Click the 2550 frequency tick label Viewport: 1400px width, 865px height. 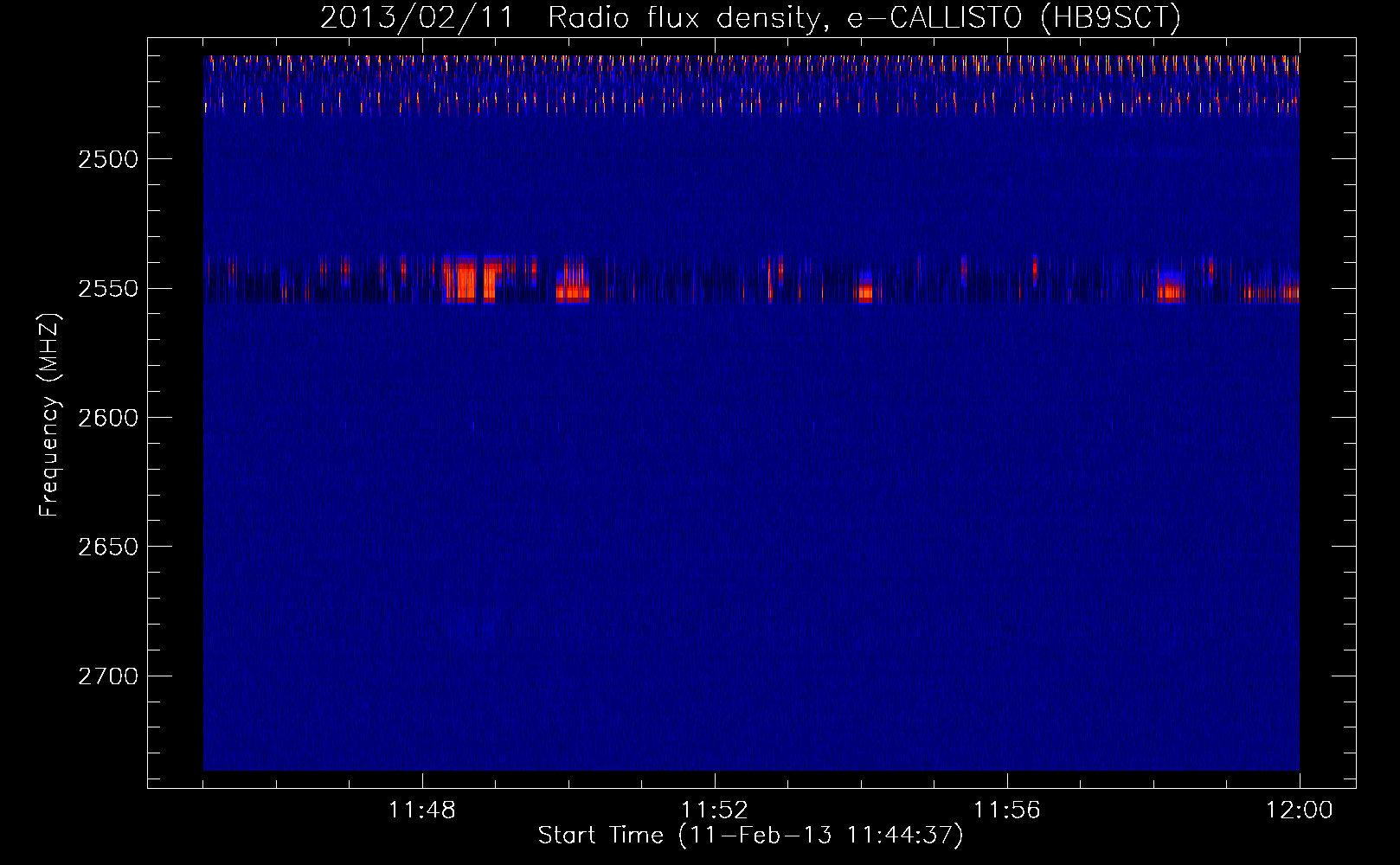click(108, 288)
